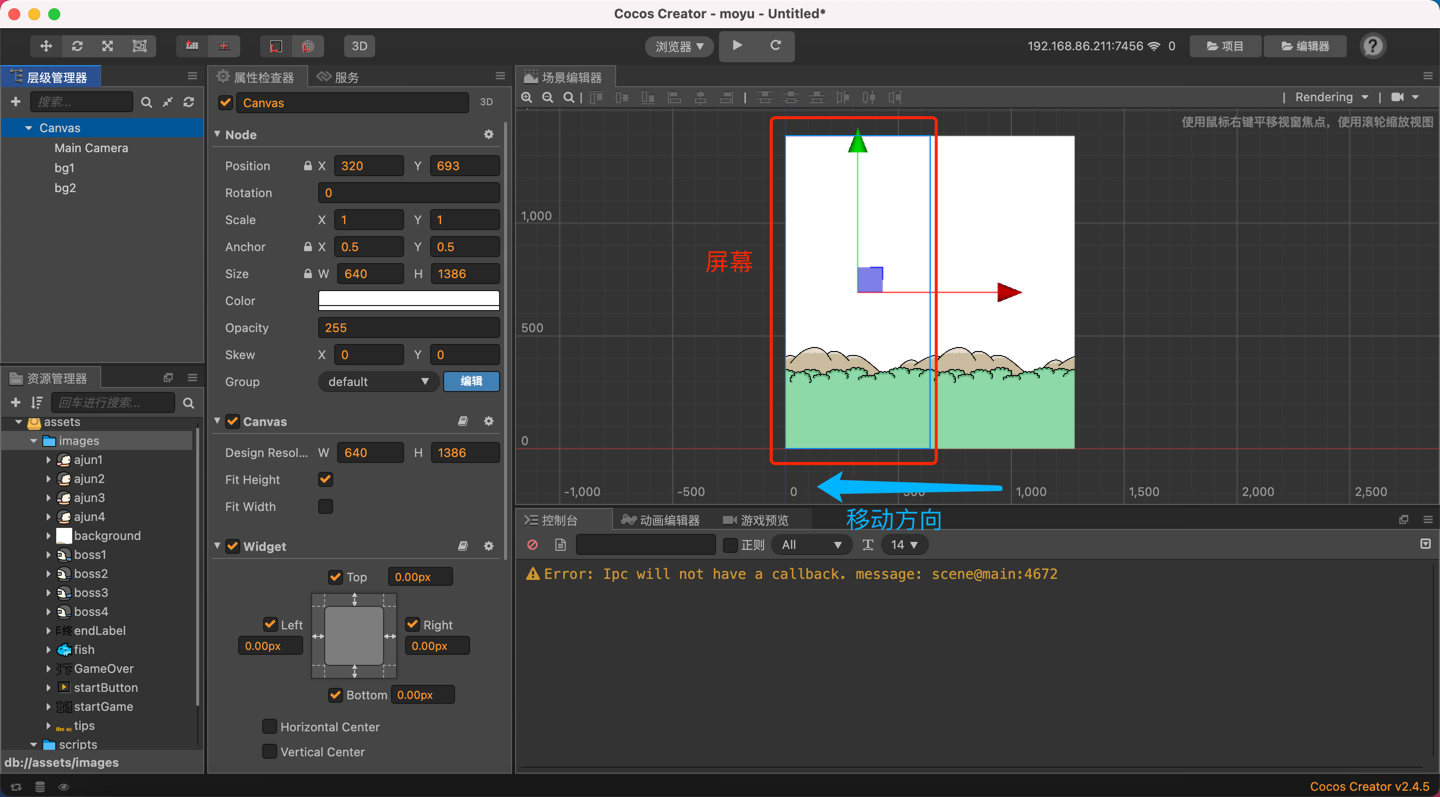
Task: Collapse the Node section
Action: click(x=218, y=134)
